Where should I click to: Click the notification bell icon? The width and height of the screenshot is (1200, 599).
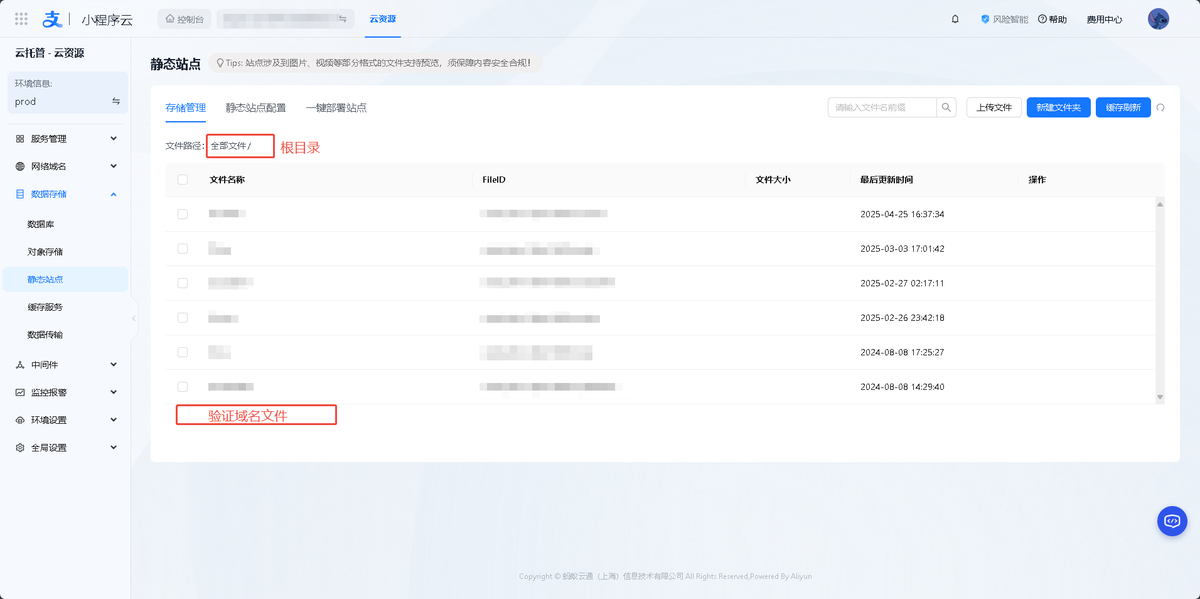pyautogui.click(x=955, y=19)
